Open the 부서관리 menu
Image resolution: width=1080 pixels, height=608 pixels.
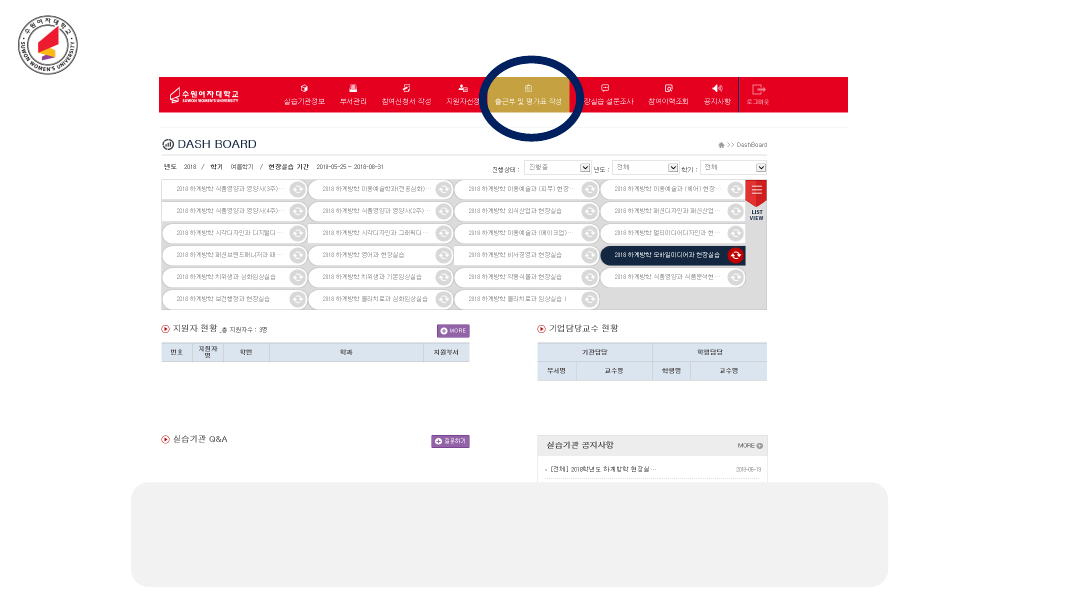[353, 94]
